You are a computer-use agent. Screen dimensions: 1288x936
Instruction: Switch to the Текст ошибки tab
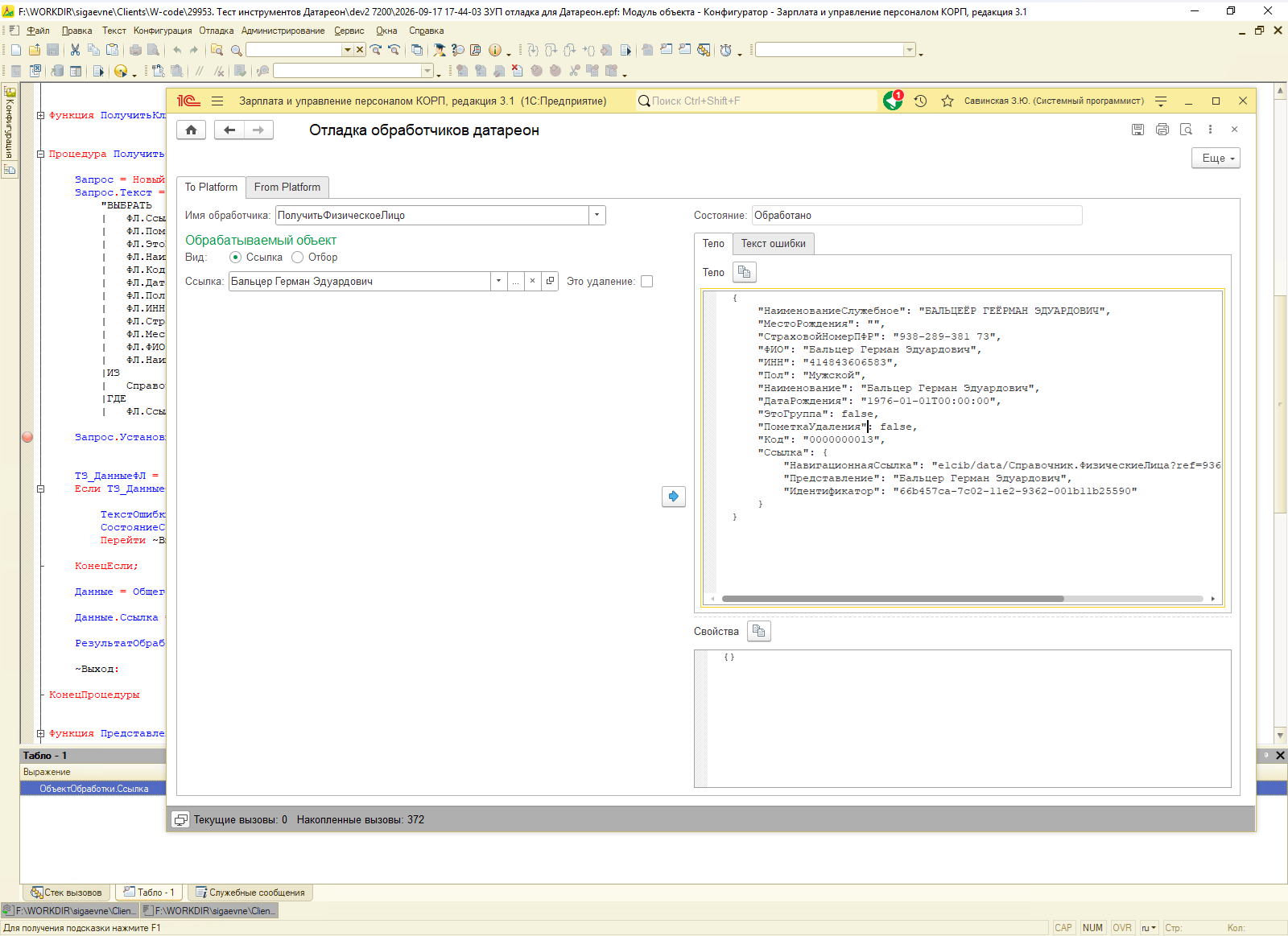point(774,243)
